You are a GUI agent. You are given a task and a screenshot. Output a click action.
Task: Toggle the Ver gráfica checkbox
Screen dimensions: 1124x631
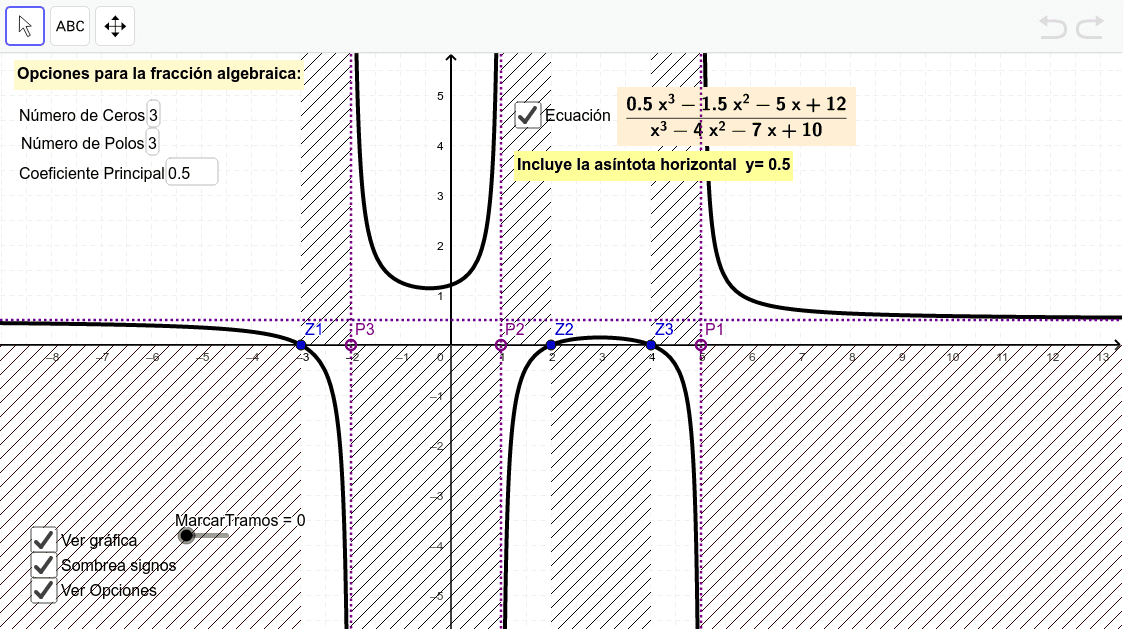click(x=44, y=540)
